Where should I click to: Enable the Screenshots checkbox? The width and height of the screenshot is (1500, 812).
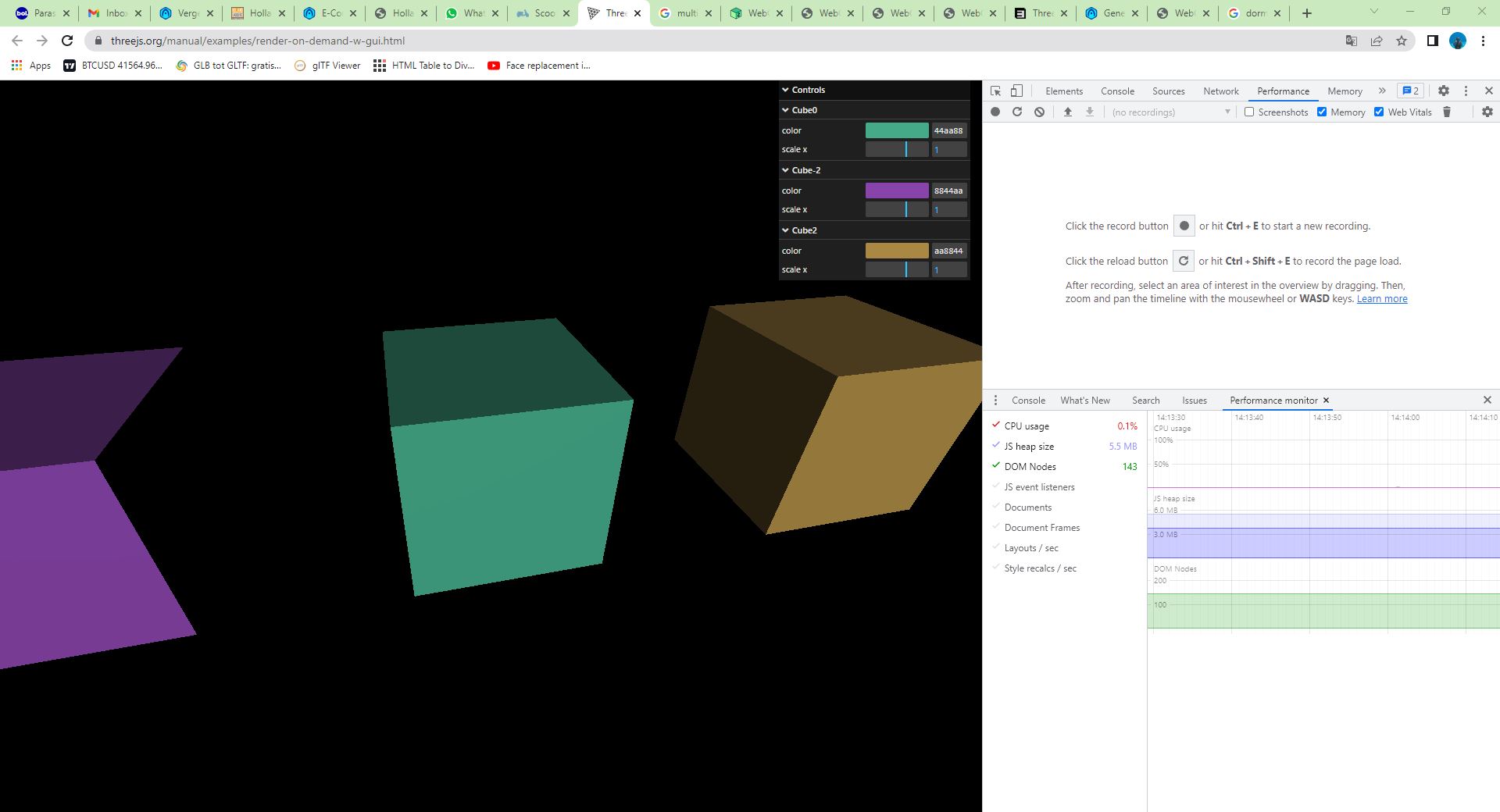[x=1249, y=112]
